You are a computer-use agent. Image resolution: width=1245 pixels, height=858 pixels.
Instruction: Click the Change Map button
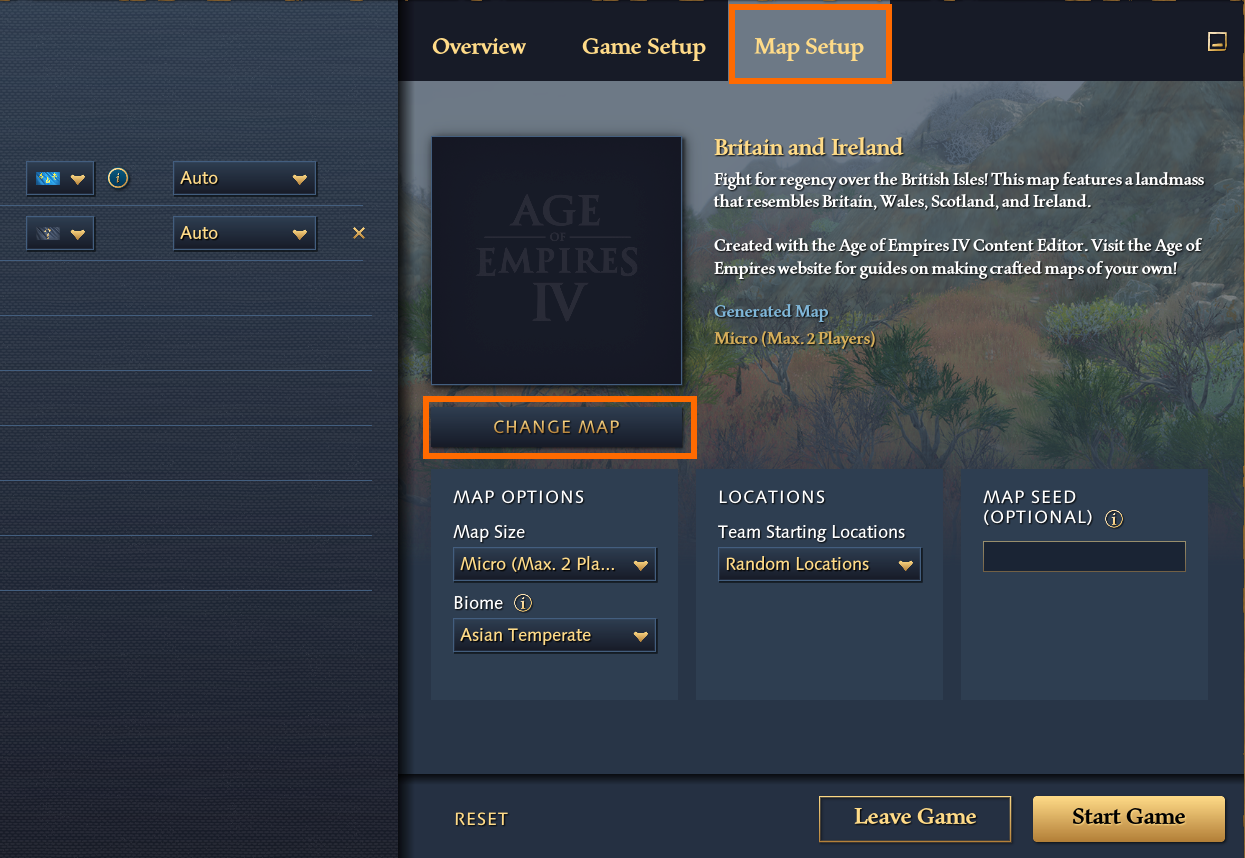[x=558, y=427]
